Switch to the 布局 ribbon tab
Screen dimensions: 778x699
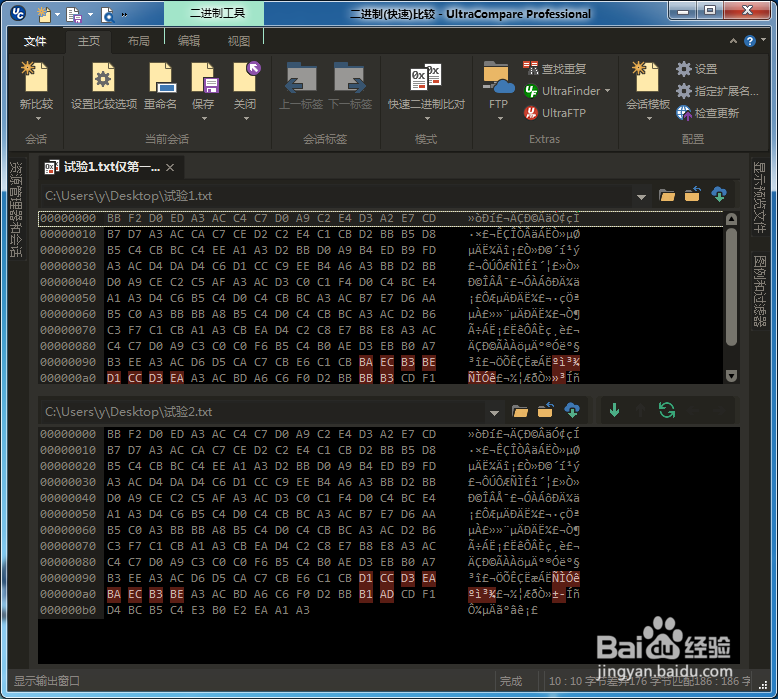pyautogui.click(x=138, y=41)
